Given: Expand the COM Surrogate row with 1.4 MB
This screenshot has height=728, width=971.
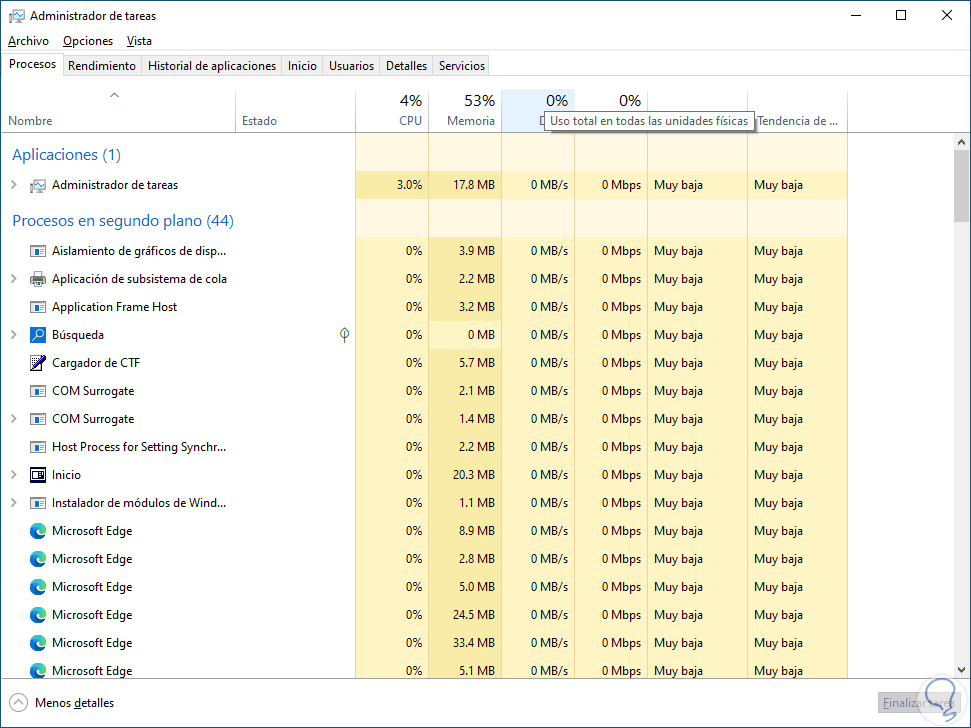Looking at the screenshot, I should point(14,418).
